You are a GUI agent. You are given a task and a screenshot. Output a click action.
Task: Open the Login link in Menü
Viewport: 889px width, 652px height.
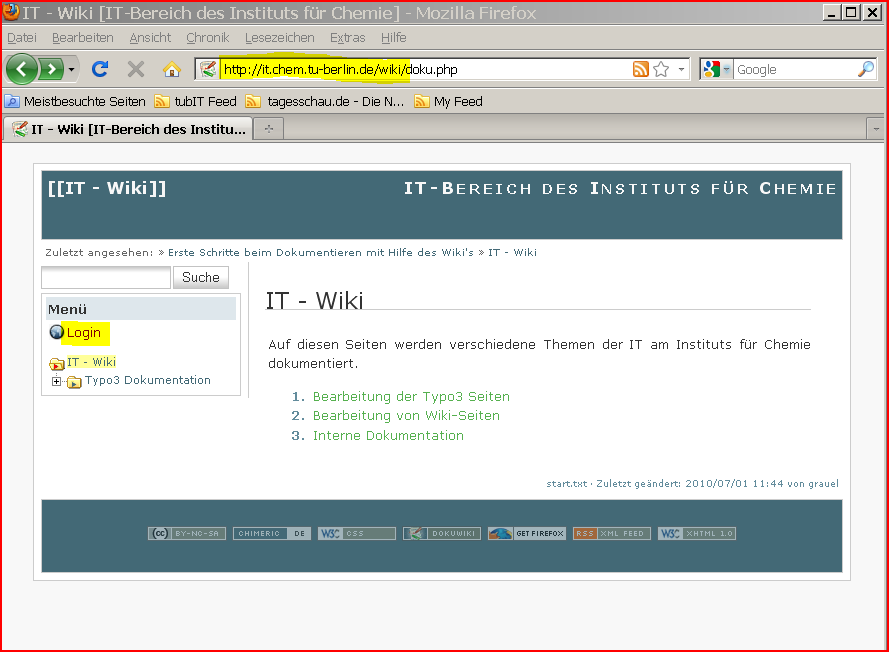84,333
